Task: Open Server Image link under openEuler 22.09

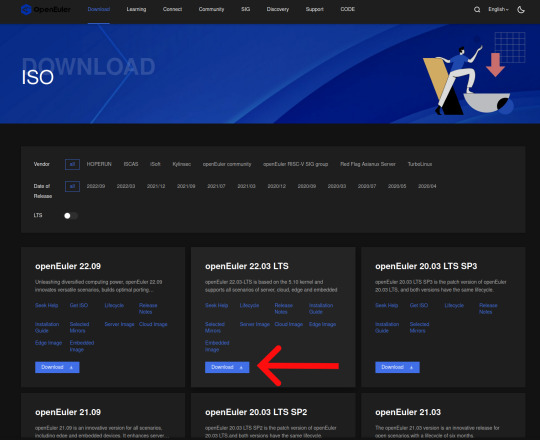Action: [120, 324]
